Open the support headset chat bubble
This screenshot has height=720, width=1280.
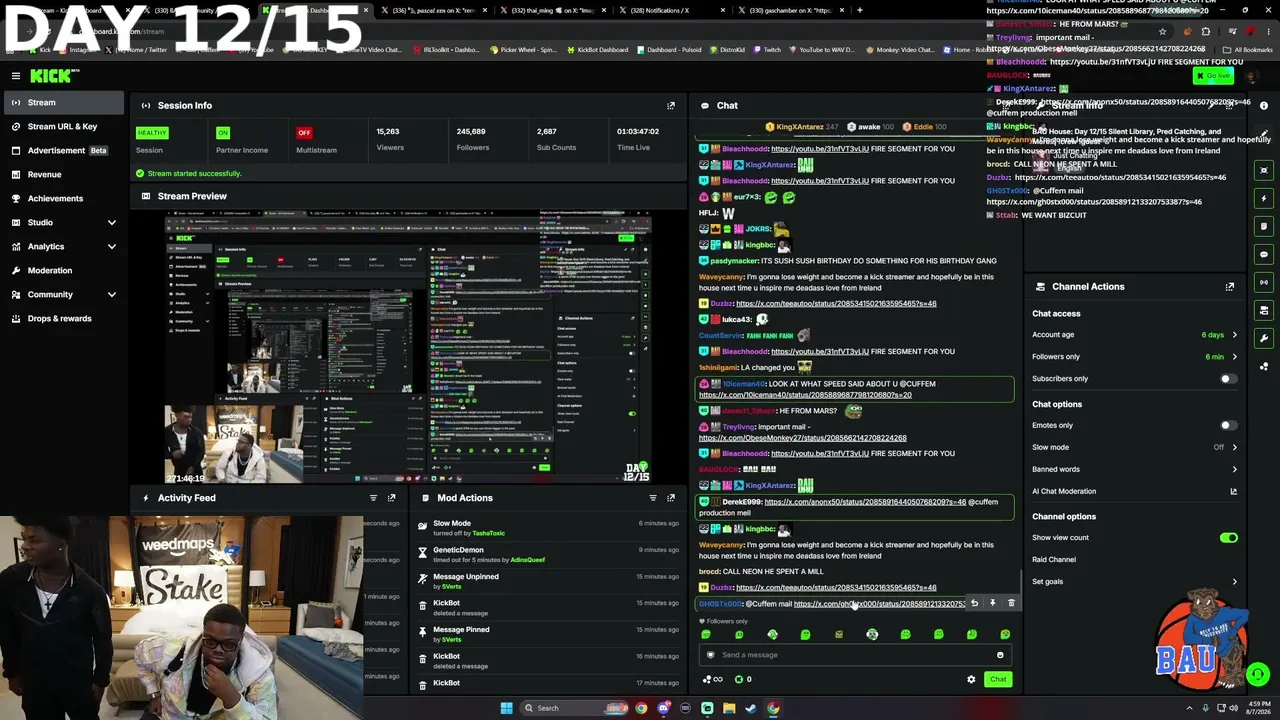click(1258, 675)
